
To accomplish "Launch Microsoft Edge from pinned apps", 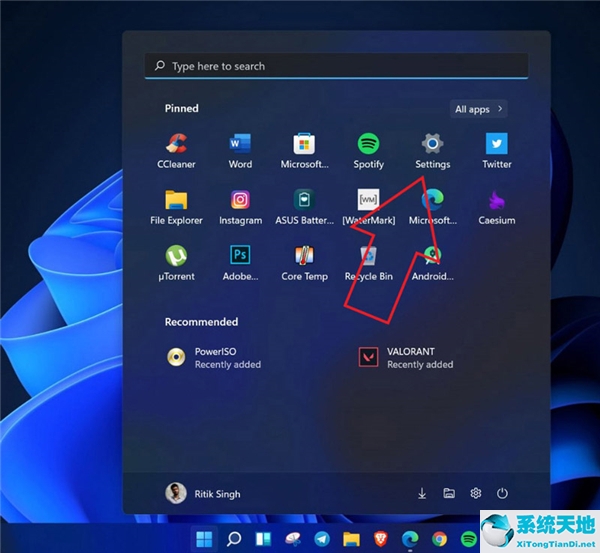I will pyautogui.click(x=433, y=207).
